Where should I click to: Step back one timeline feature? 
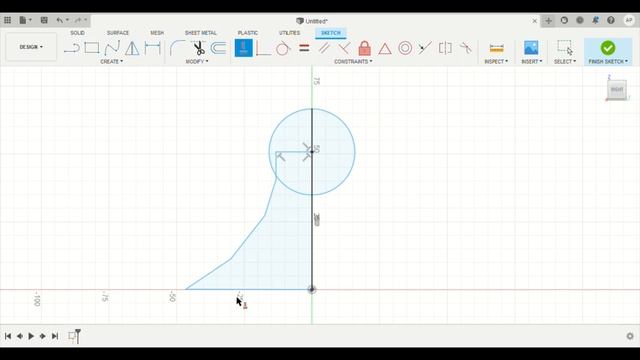coord(20,336)
